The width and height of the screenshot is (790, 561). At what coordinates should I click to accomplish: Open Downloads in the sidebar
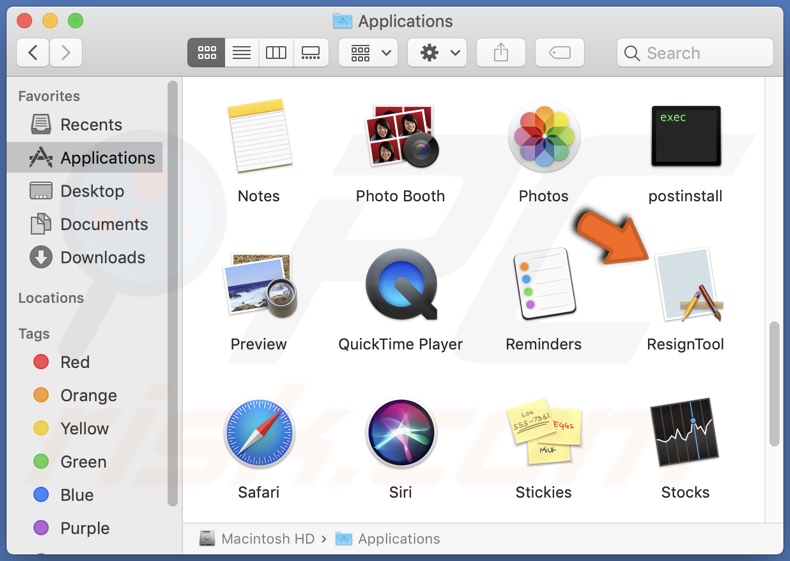84,258
